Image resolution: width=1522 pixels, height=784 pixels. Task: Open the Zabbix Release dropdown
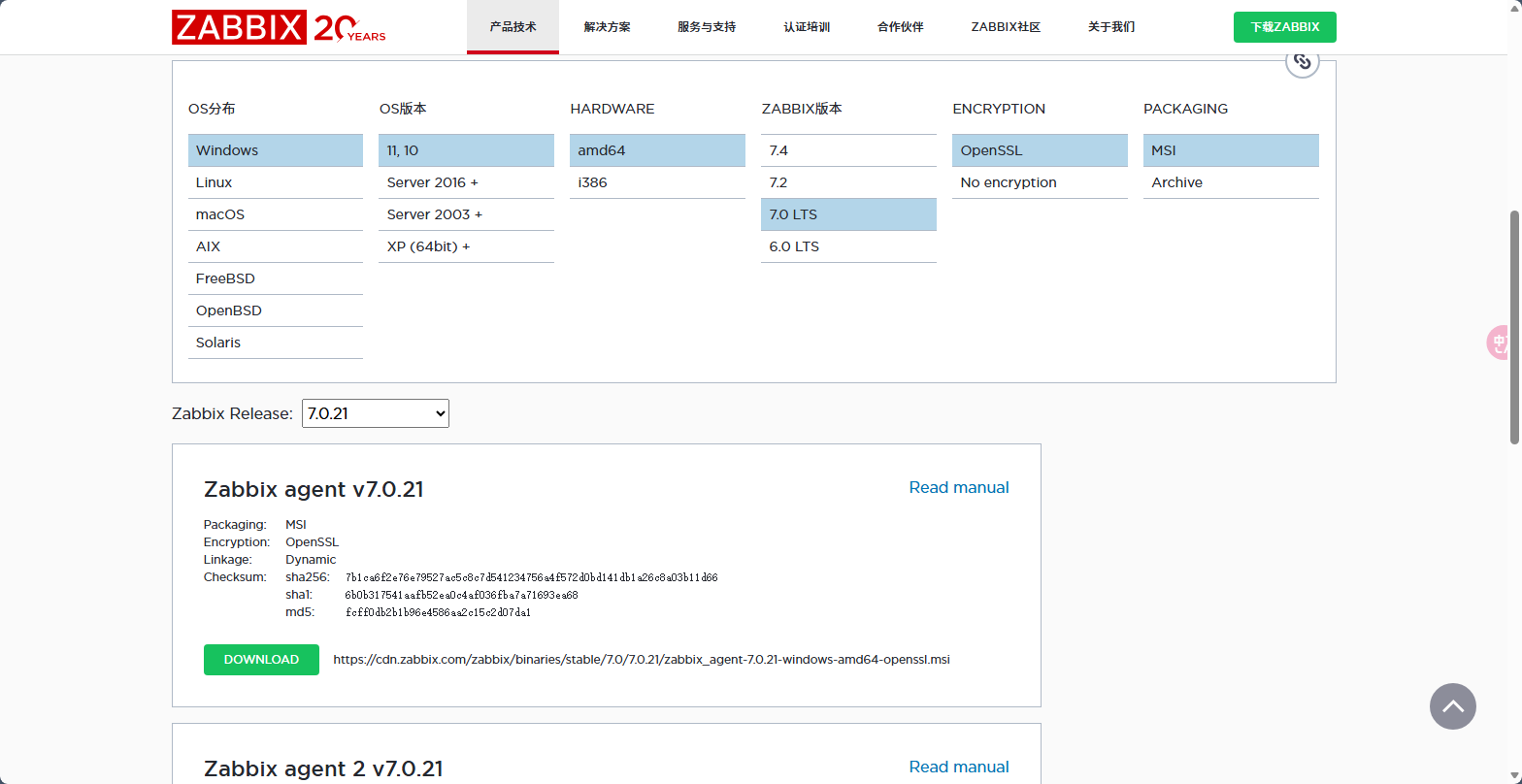(375, 413)
